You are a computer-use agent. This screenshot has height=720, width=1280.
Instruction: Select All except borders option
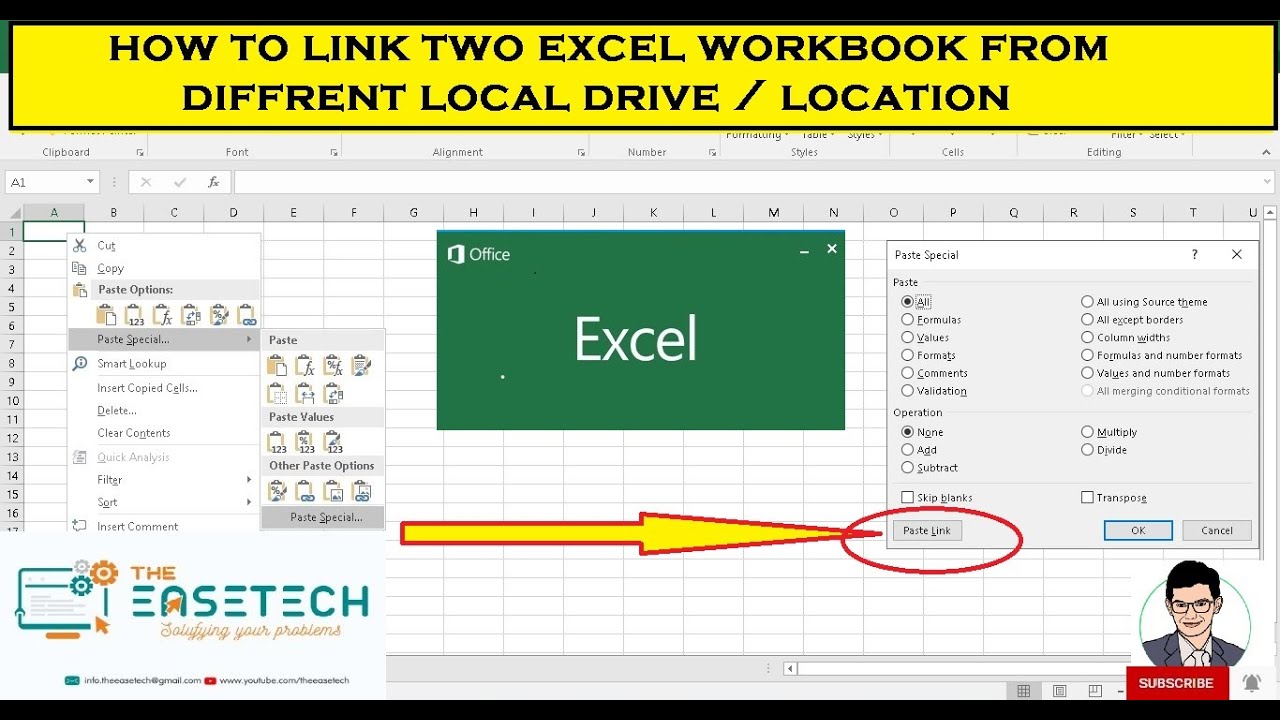pyautogui.click(x=1087, y=319)
